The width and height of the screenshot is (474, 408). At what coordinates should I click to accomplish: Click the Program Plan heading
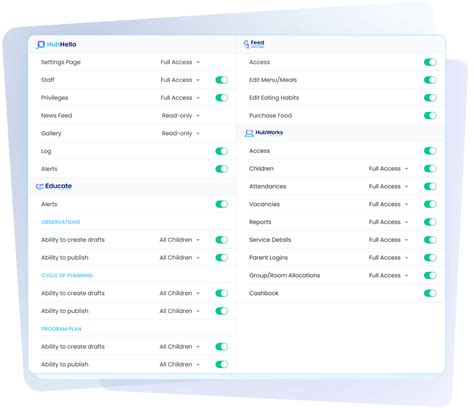61,329
